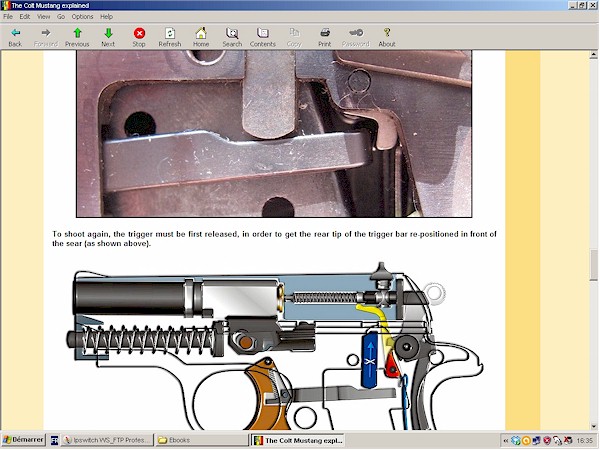Click the taskbar clock showing 16:35
The image size is (600, 450).
pyautogui.click(x=585, y=441)
